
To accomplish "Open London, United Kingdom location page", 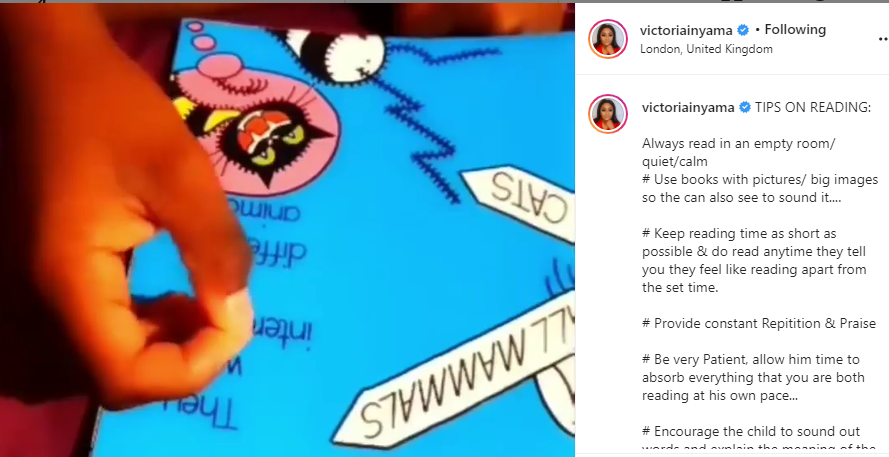I will pos(706,49).
